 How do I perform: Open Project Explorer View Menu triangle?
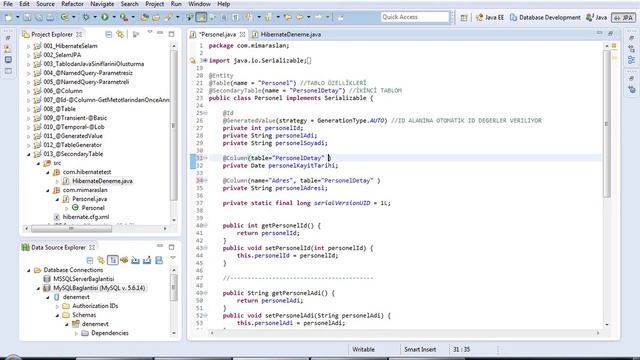tap(150, 33)
